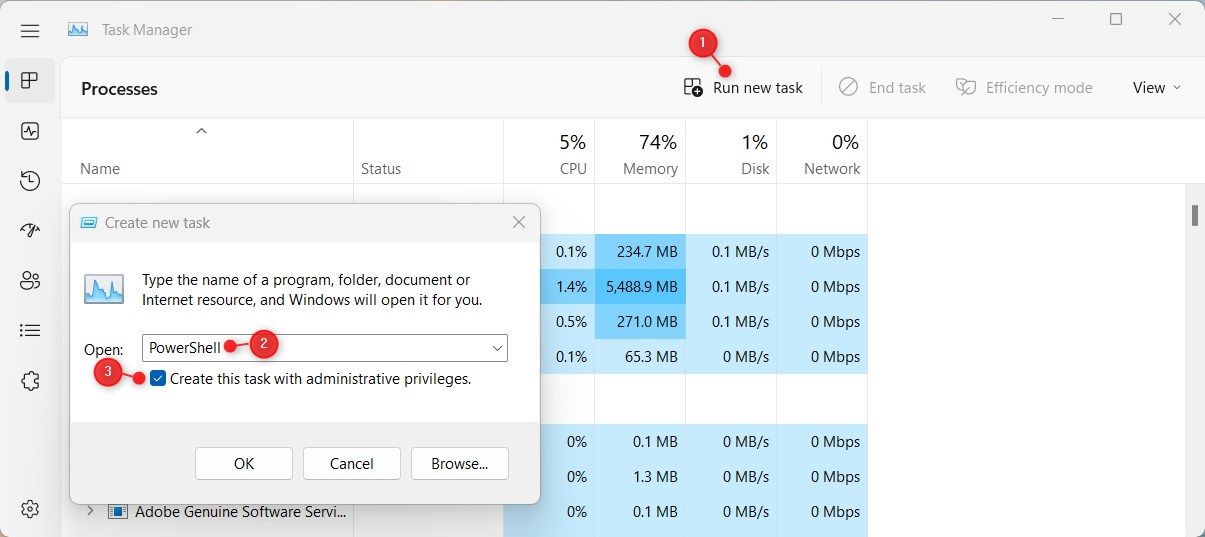Open the Startup apps page

click(x=30, y=230)
